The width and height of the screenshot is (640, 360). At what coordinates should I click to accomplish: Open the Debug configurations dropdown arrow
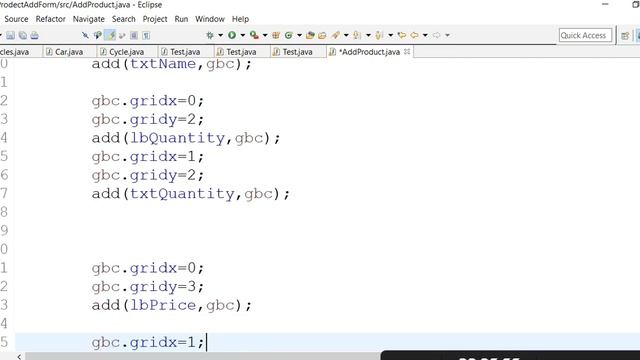(x=220, y=36)
